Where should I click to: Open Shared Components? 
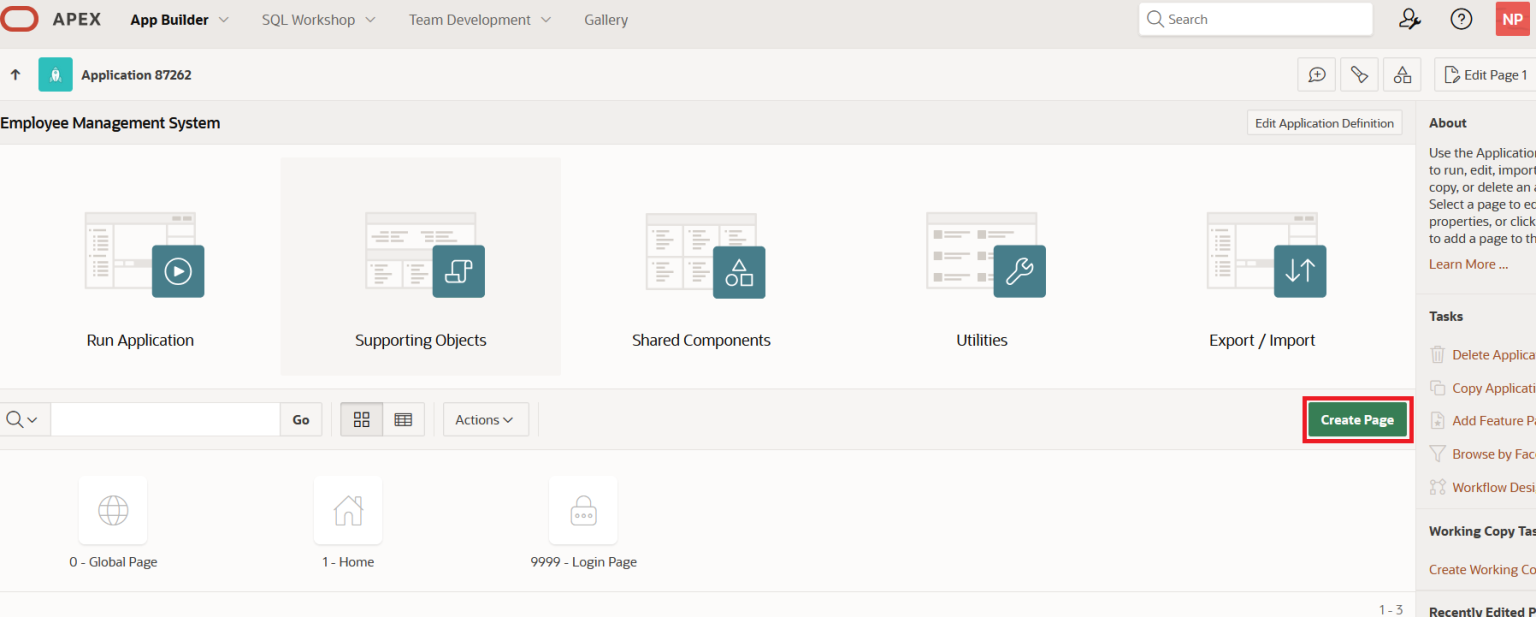(x=700, y=270)
